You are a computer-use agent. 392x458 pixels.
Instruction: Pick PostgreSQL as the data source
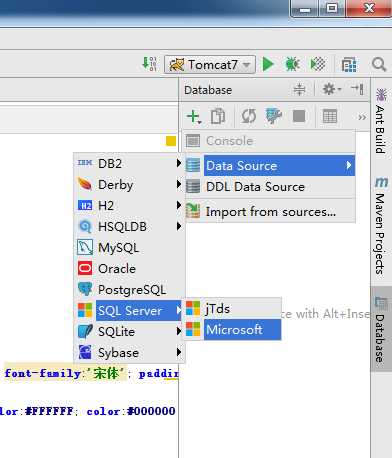129,290
